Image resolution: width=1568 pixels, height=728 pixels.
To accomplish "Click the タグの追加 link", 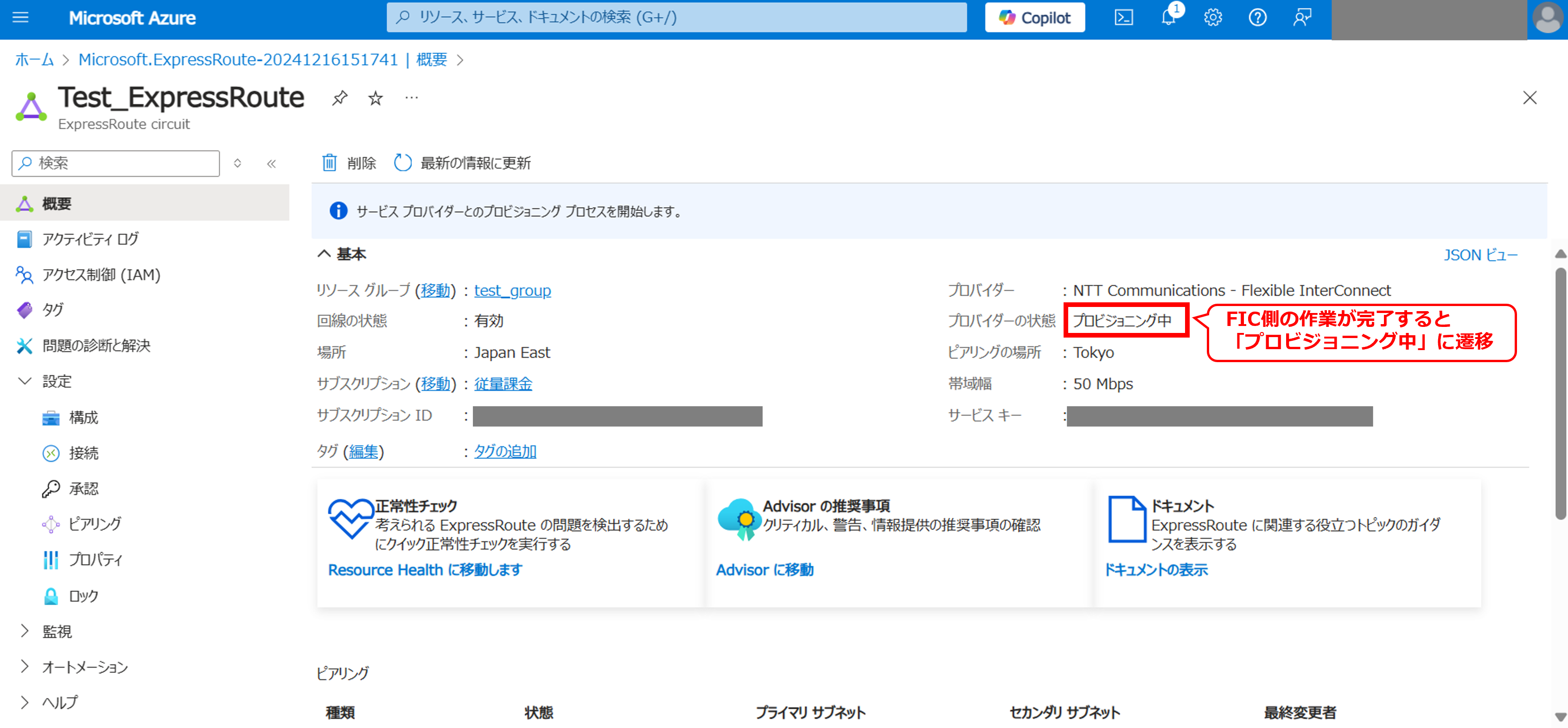I will tap(505, 451).
